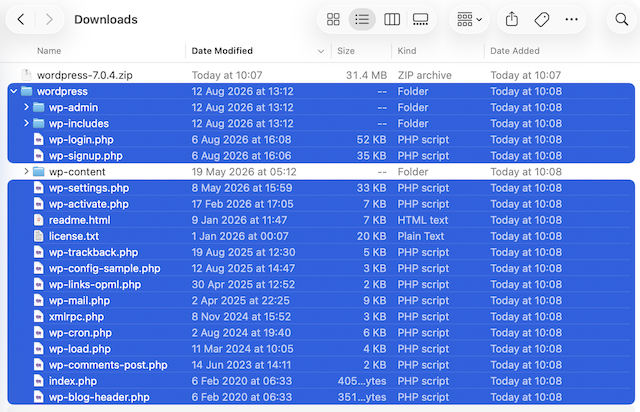640x412 pixels.
Task: Click the wp-activate.php file icon
Action: click(x=38, y=204)
